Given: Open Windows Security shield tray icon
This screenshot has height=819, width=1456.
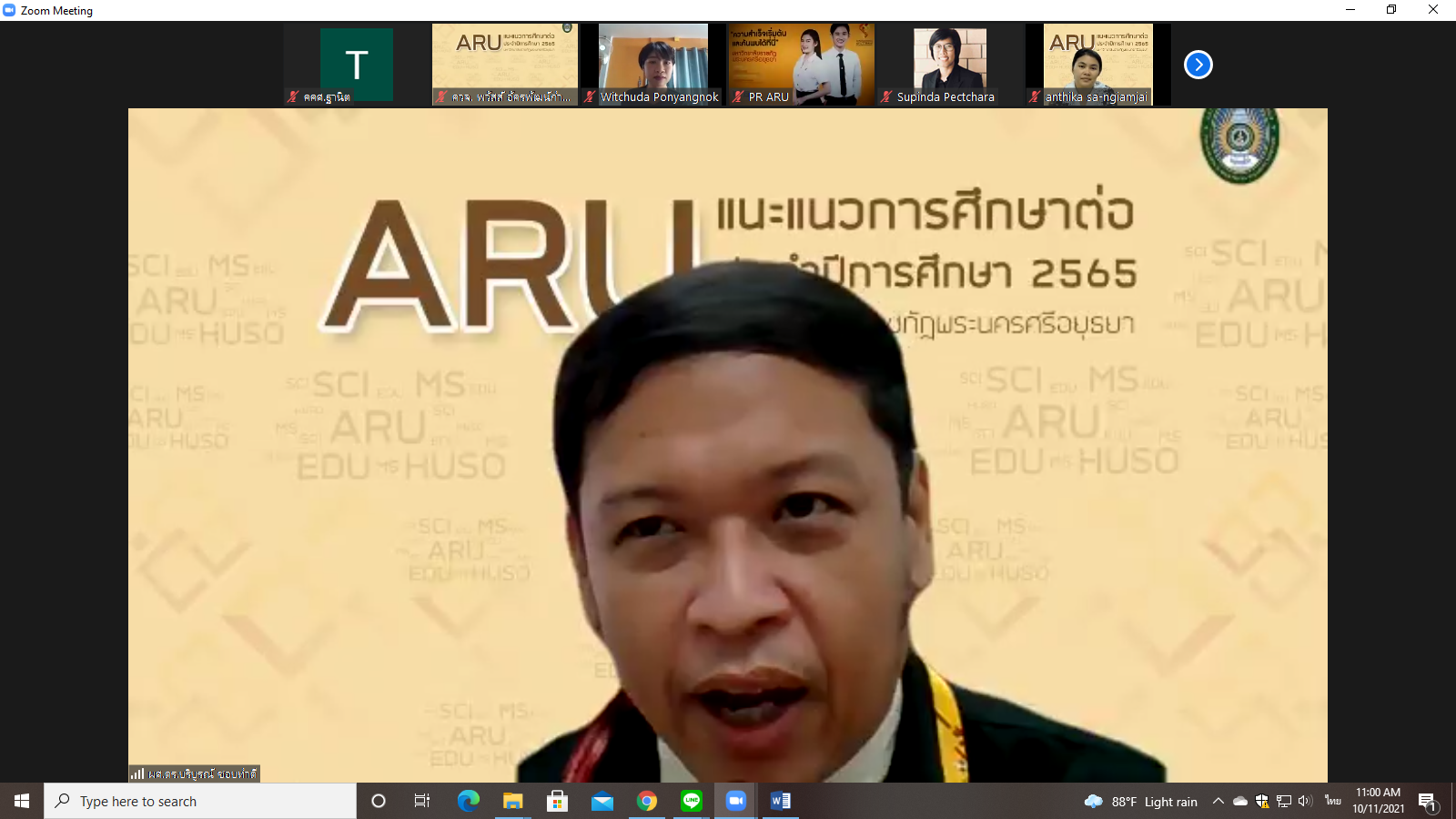Looking at the screenshot, I should 1262,801.
